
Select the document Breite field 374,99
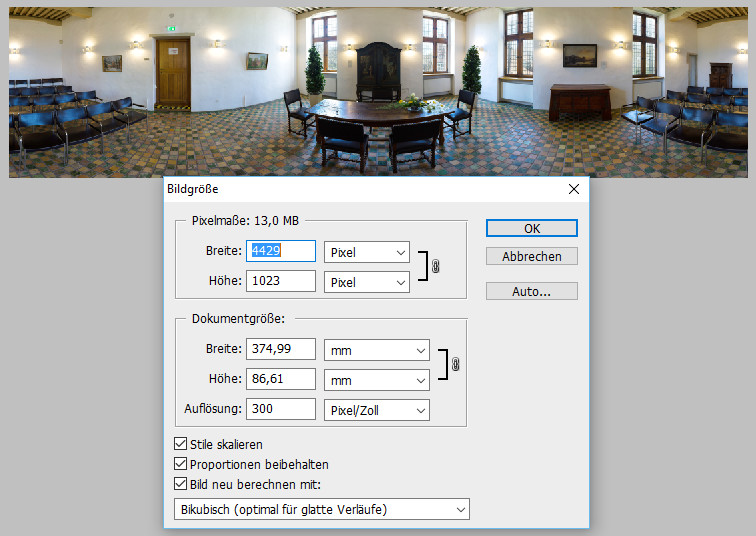tap(281, 350)
